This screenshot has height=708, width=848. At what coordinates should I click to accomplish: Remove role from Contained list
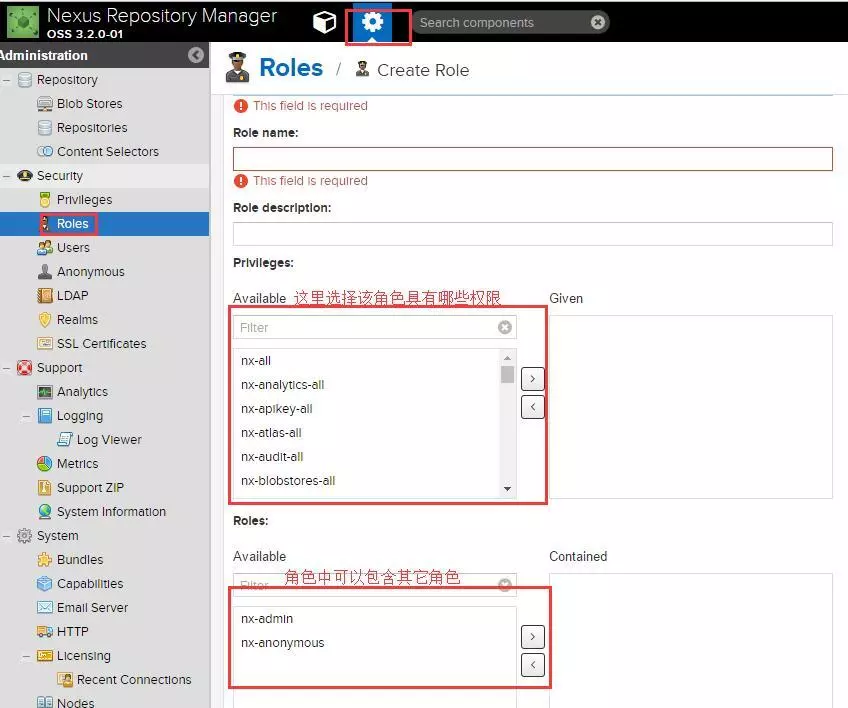tap(533, 665)
